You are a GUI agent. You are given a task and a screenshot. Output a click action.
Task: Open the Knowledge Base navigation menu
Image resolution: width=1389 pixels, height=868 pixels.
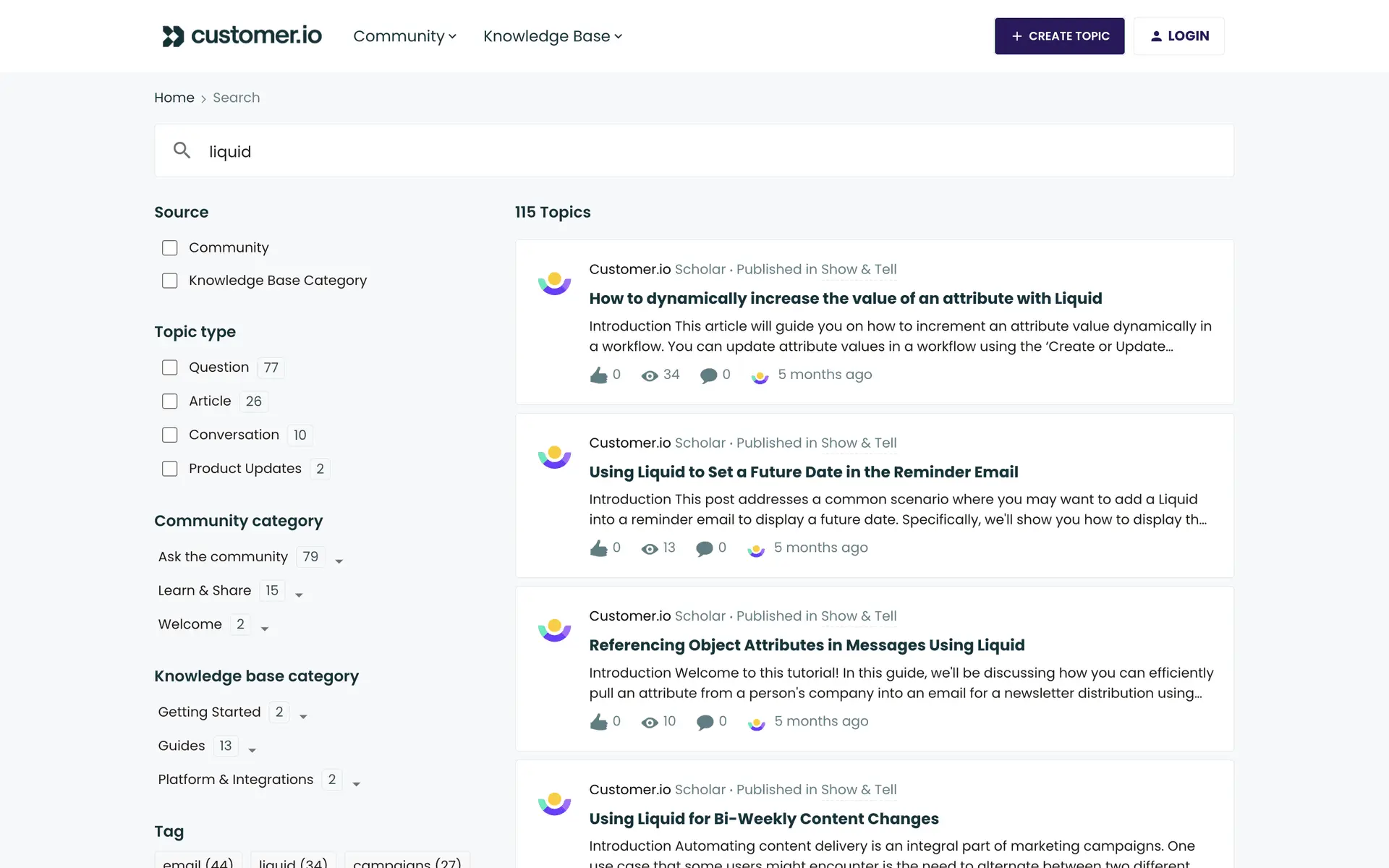coord(552,36)
